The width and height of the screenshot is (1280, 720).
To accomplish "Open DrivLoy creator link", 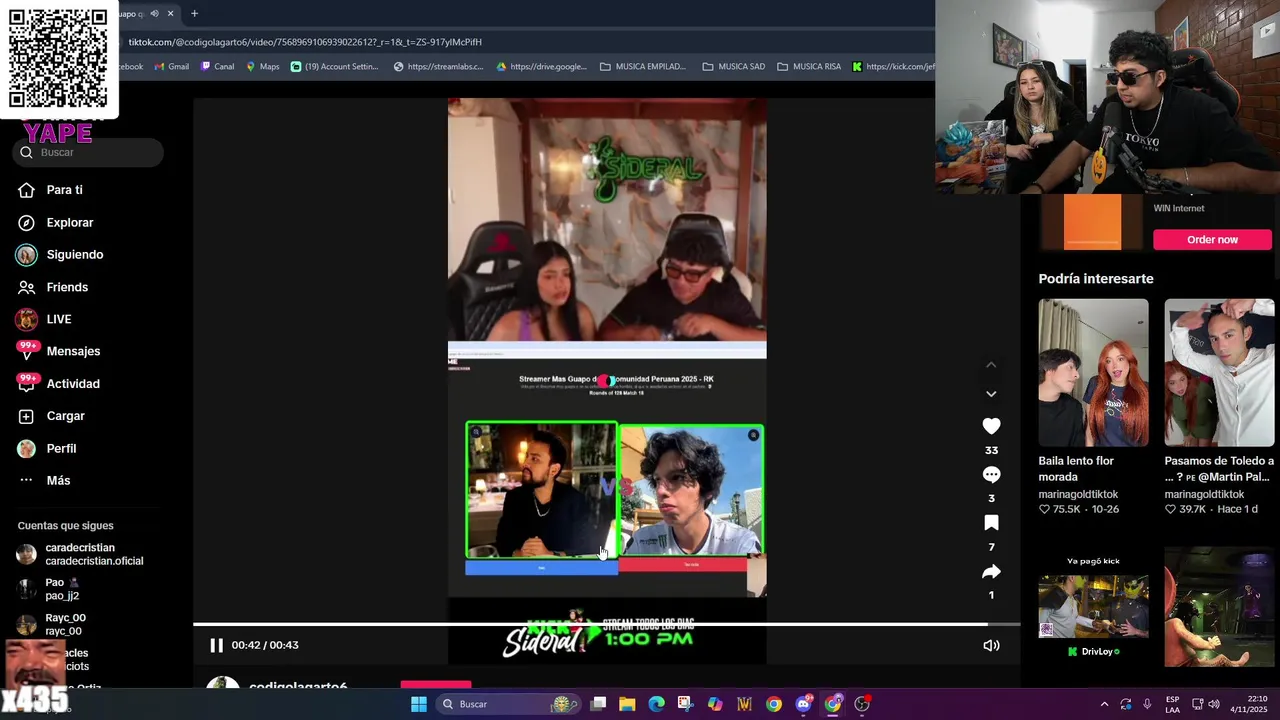I will click(1096, 651).
